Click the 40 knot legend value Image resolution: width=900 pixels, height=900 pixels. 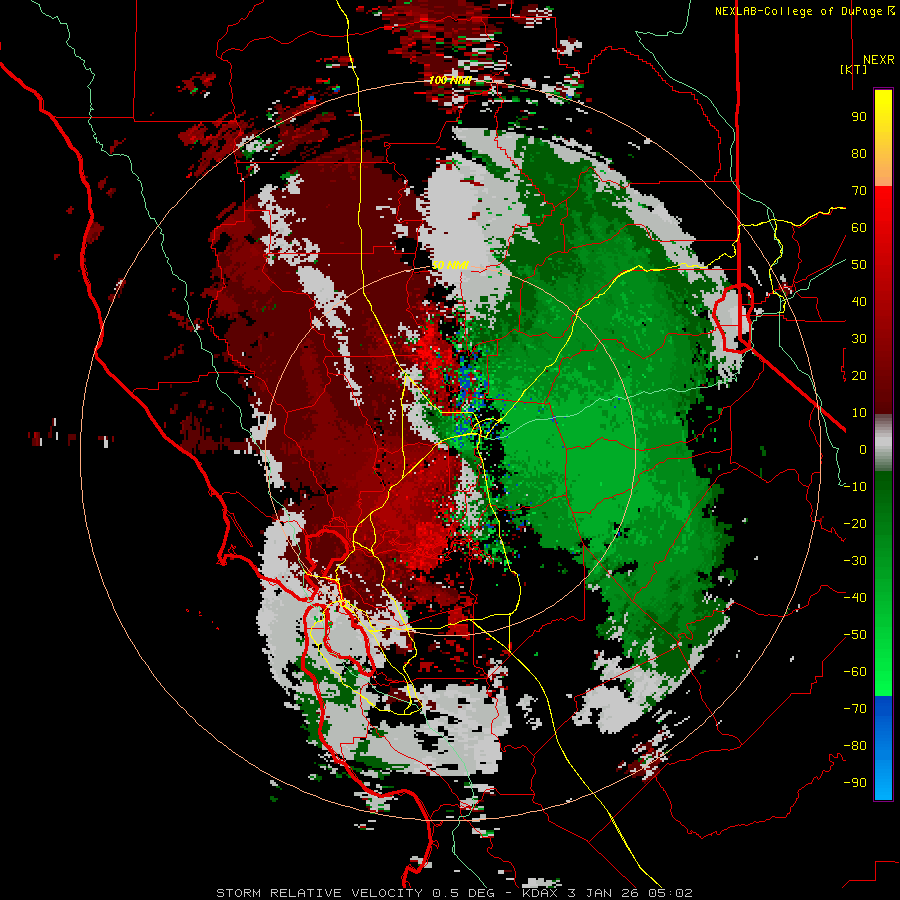click(x=859, y=302)
